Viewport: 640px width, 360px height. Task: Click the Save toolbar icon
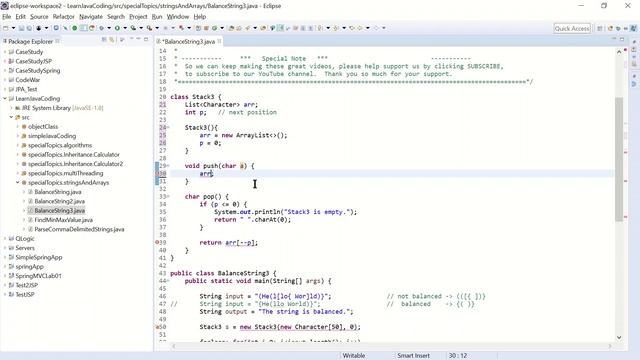21,28
